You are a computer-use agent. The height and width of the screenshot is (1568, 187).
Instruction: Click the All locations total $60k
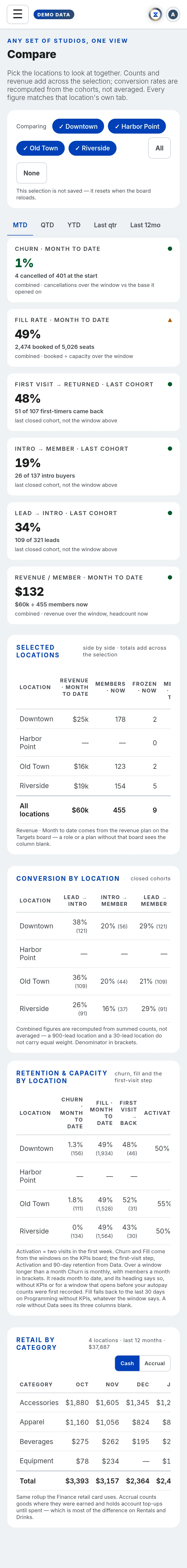coord(80,810)
